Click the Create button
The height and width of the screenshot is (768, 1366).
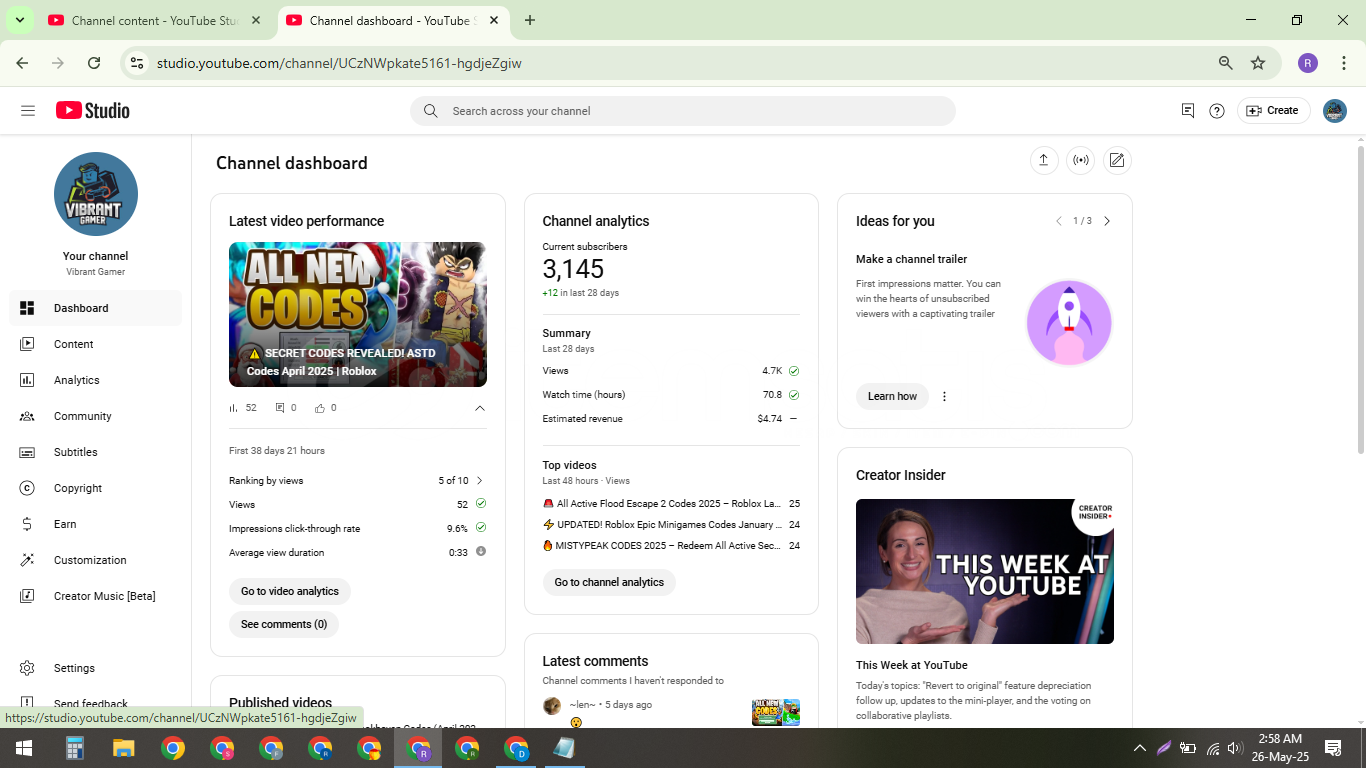tap(1273, 111)
